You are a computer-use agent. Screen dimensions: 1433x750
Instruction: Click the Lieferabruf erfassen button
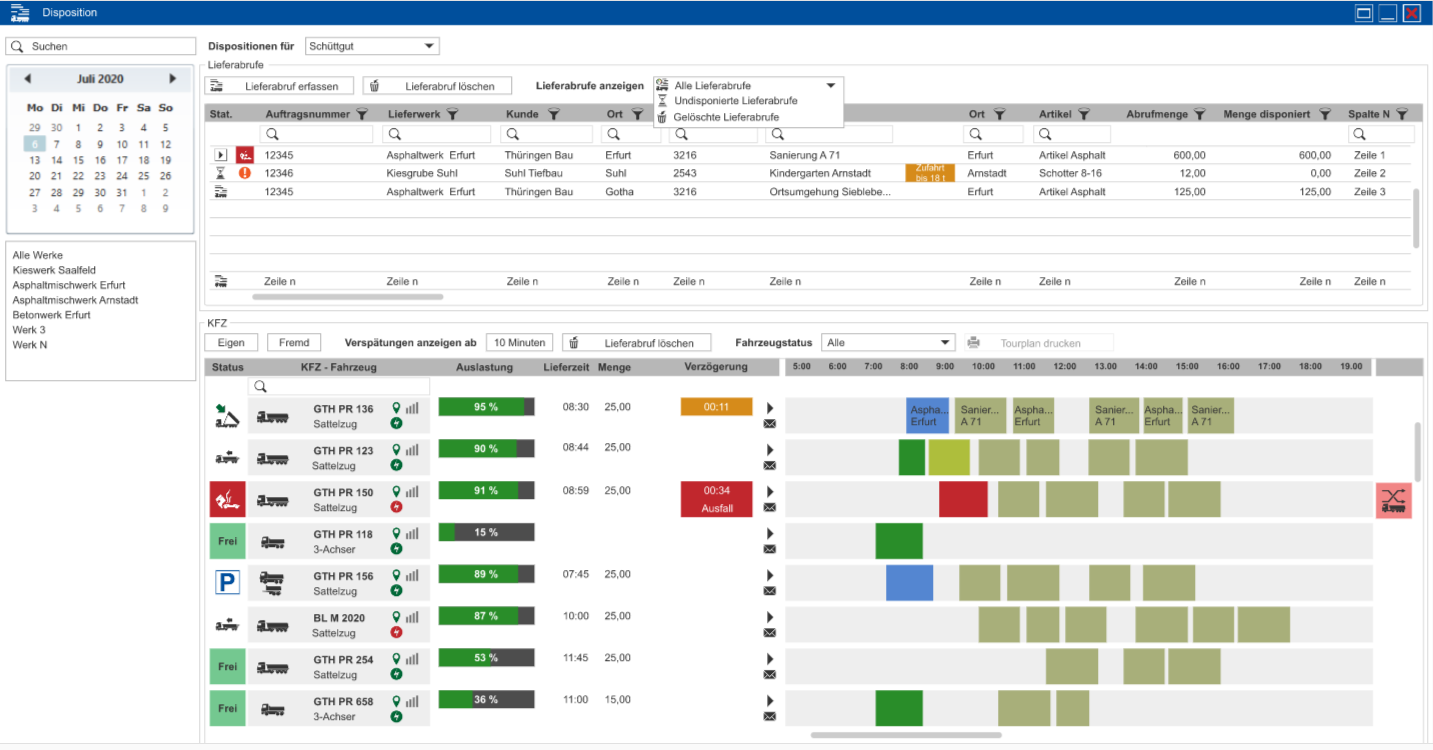click(280, 86)
